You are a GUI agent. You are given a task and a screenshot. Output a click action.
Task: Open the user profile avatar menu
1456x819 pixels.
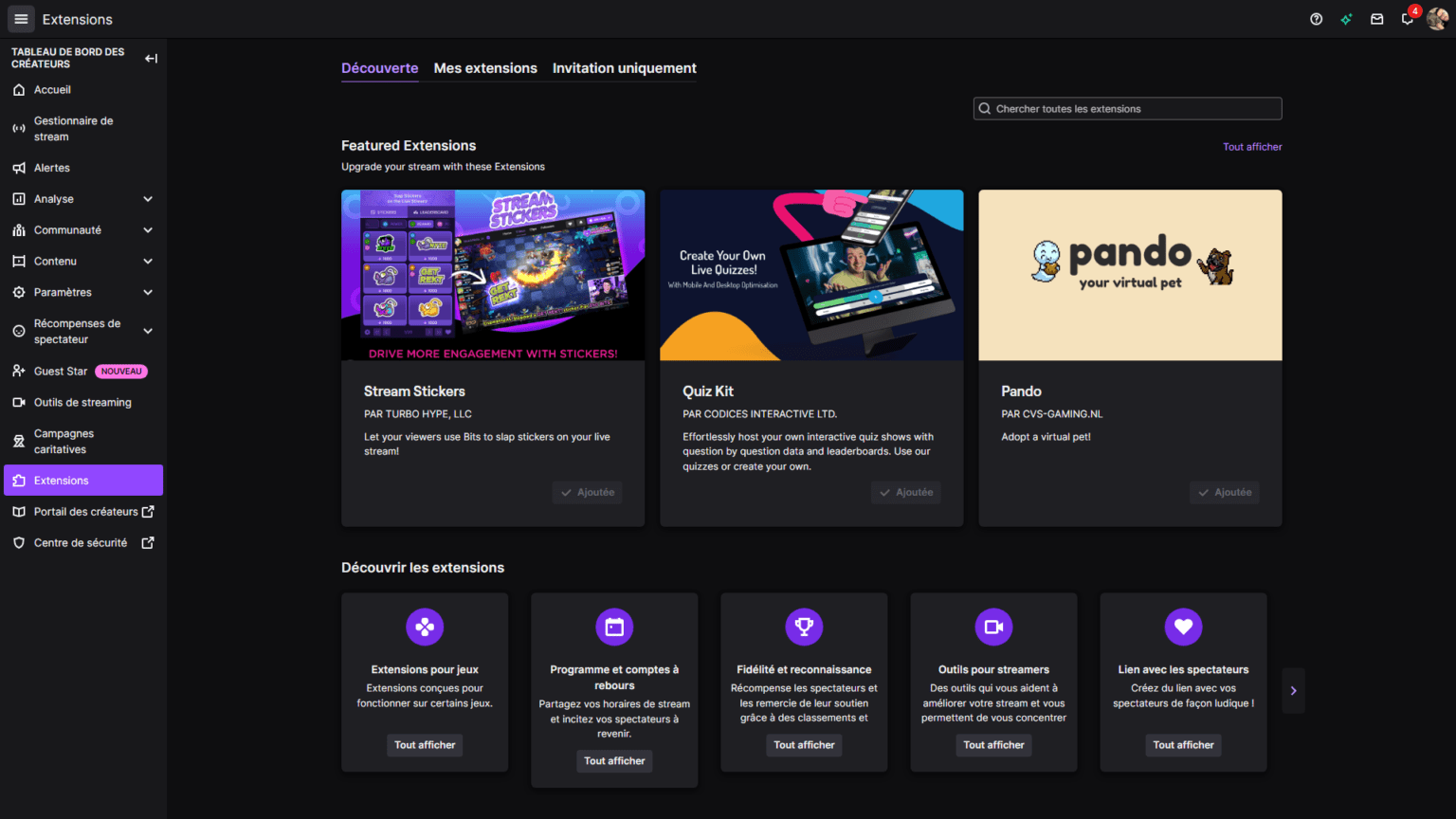click(x=1437, y=19)
